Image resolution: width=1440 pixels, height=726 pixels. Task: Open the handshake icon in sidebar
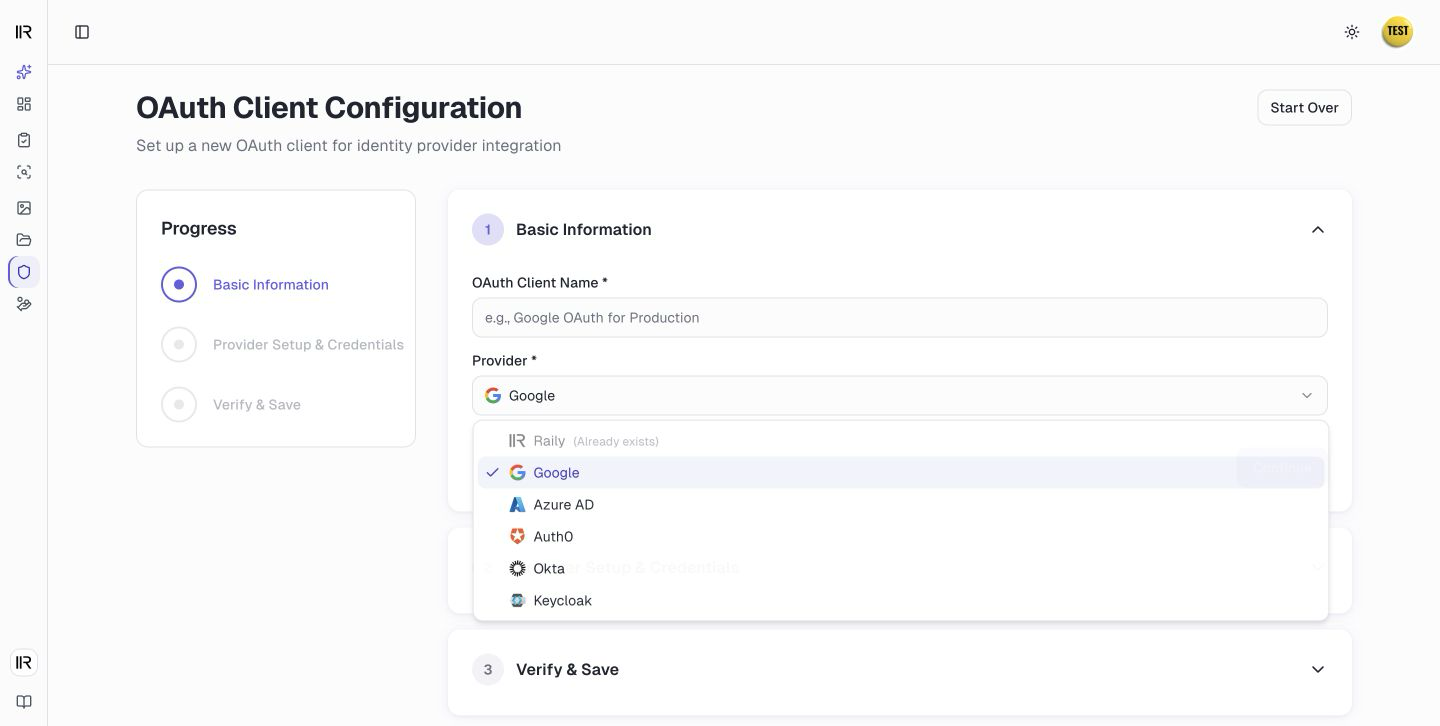tap(24, 304)
